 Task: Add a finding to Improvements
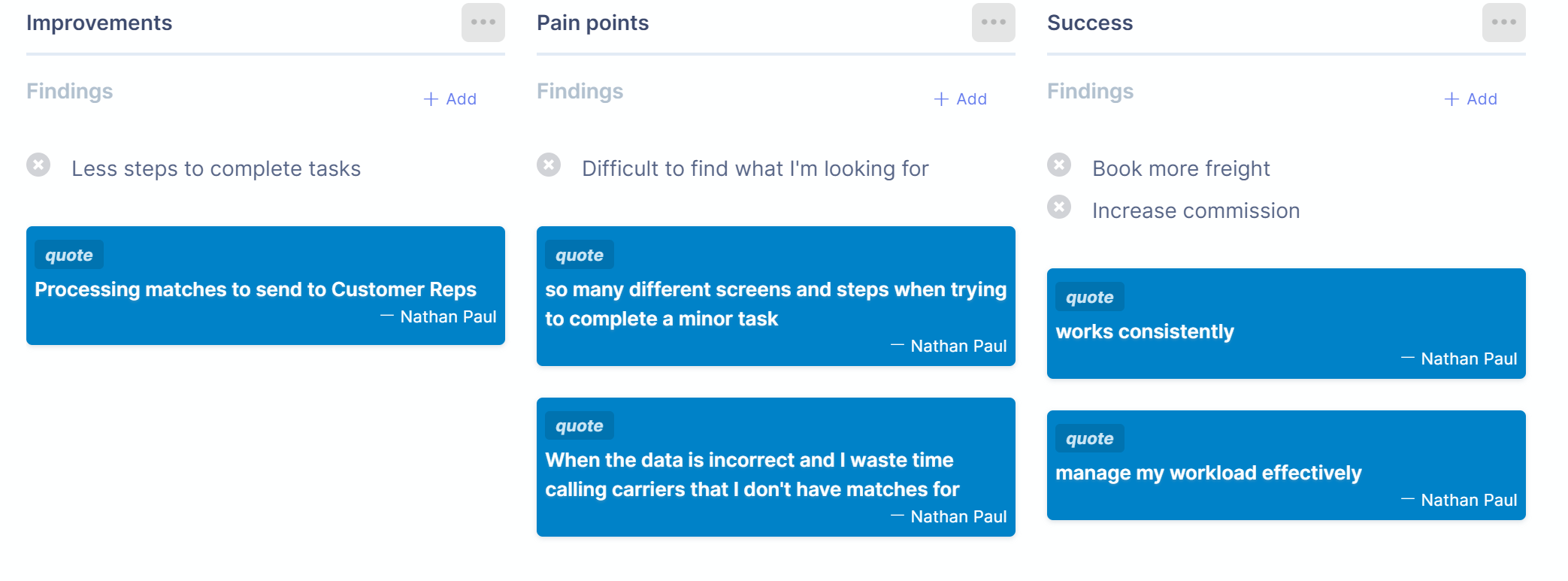(450, 99)
